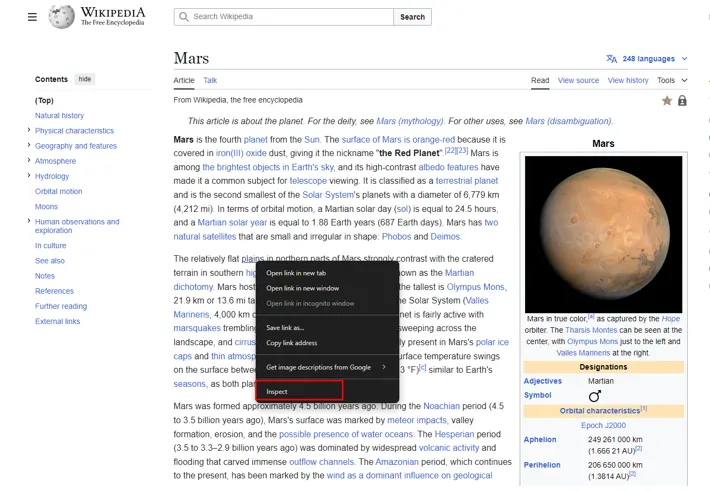Switch to the Talk tab
710x491 pixels.
coord(210,80)
